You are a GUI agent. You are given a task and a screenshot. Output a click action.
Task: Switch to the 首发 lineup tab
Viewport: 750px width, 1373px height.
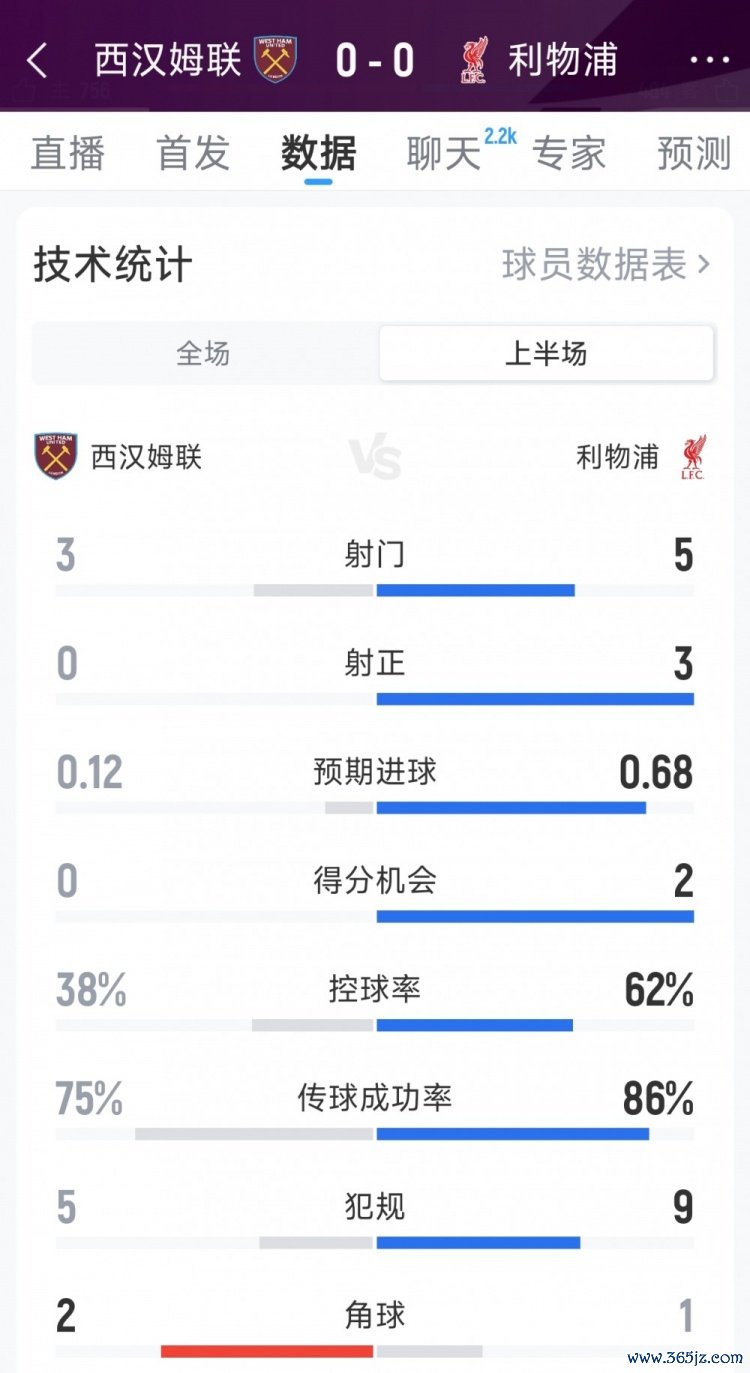click(193, 153)
